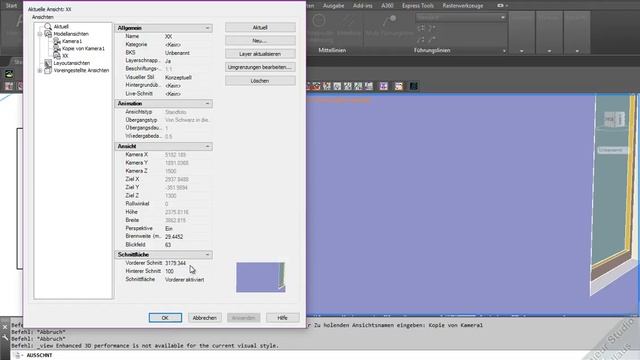Edit the Name field value XX
The image size is (640, 360).
click(x=188, y=36)
